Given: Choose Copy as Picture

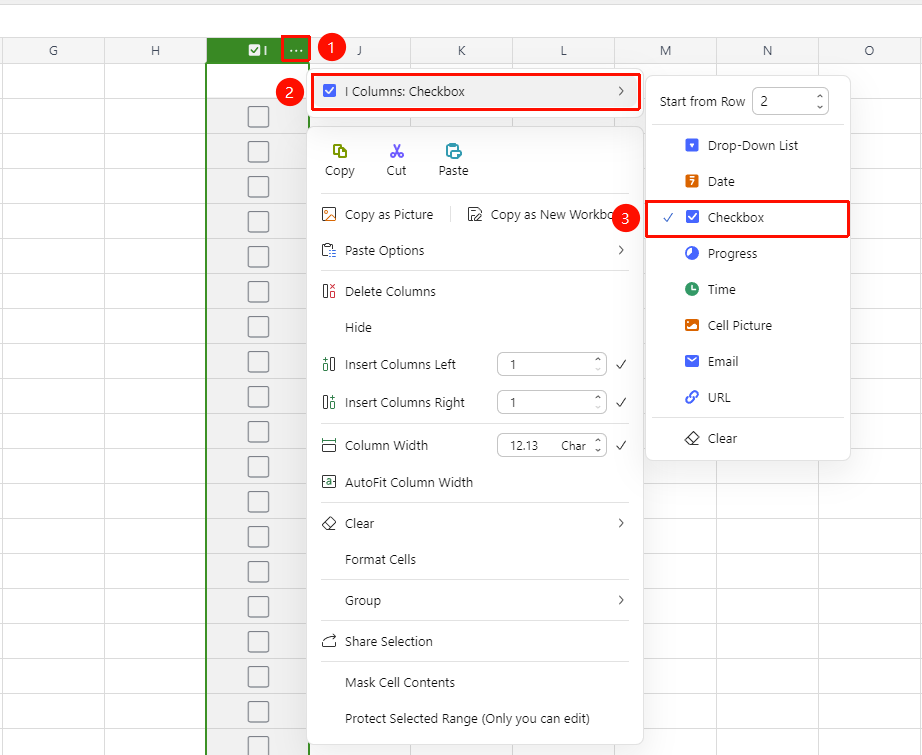Looking at the screenshot, I should [x=377, y=215].
